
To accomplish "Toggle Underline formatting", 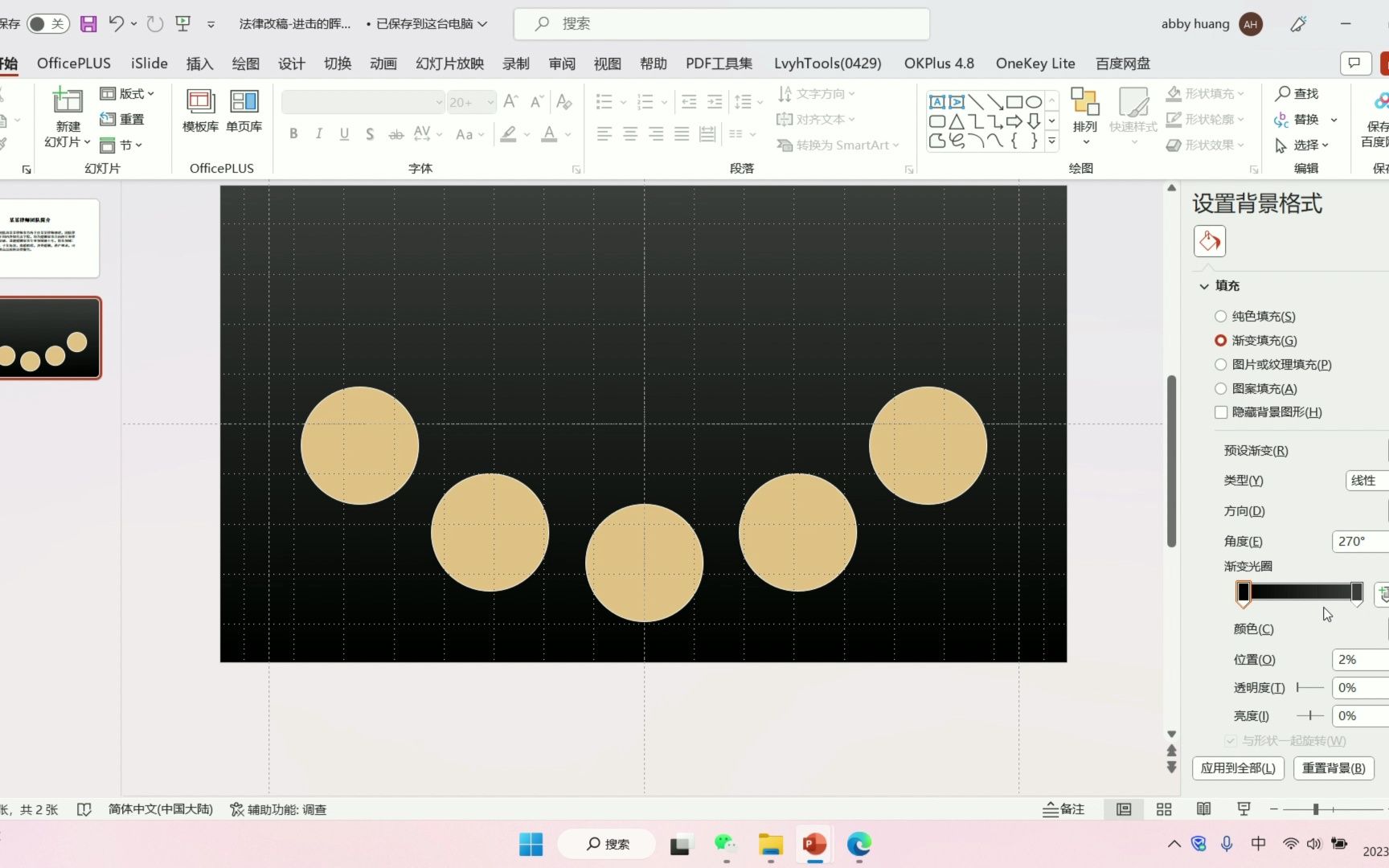I will [x=344, y=134].
